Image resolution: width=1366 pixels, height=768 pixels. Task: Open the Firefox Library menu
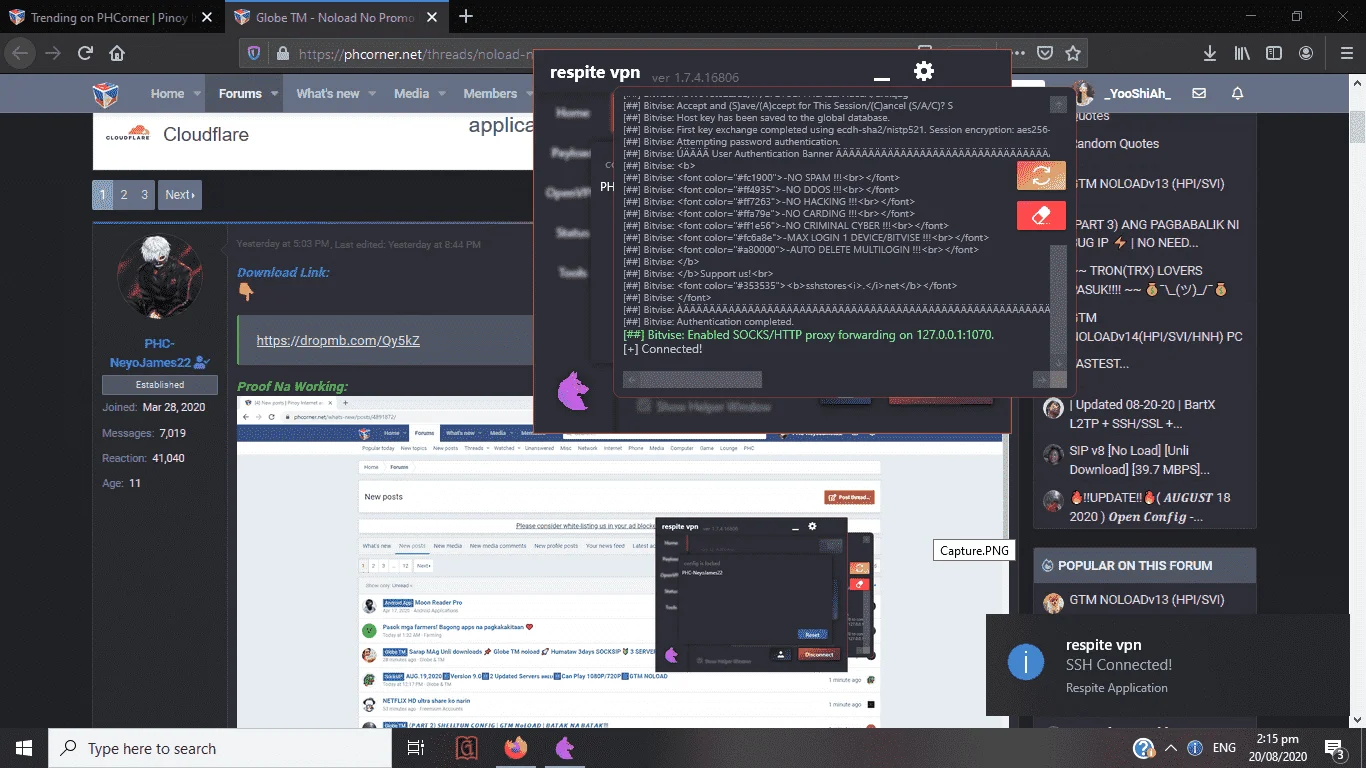(x=1242, y=53)
